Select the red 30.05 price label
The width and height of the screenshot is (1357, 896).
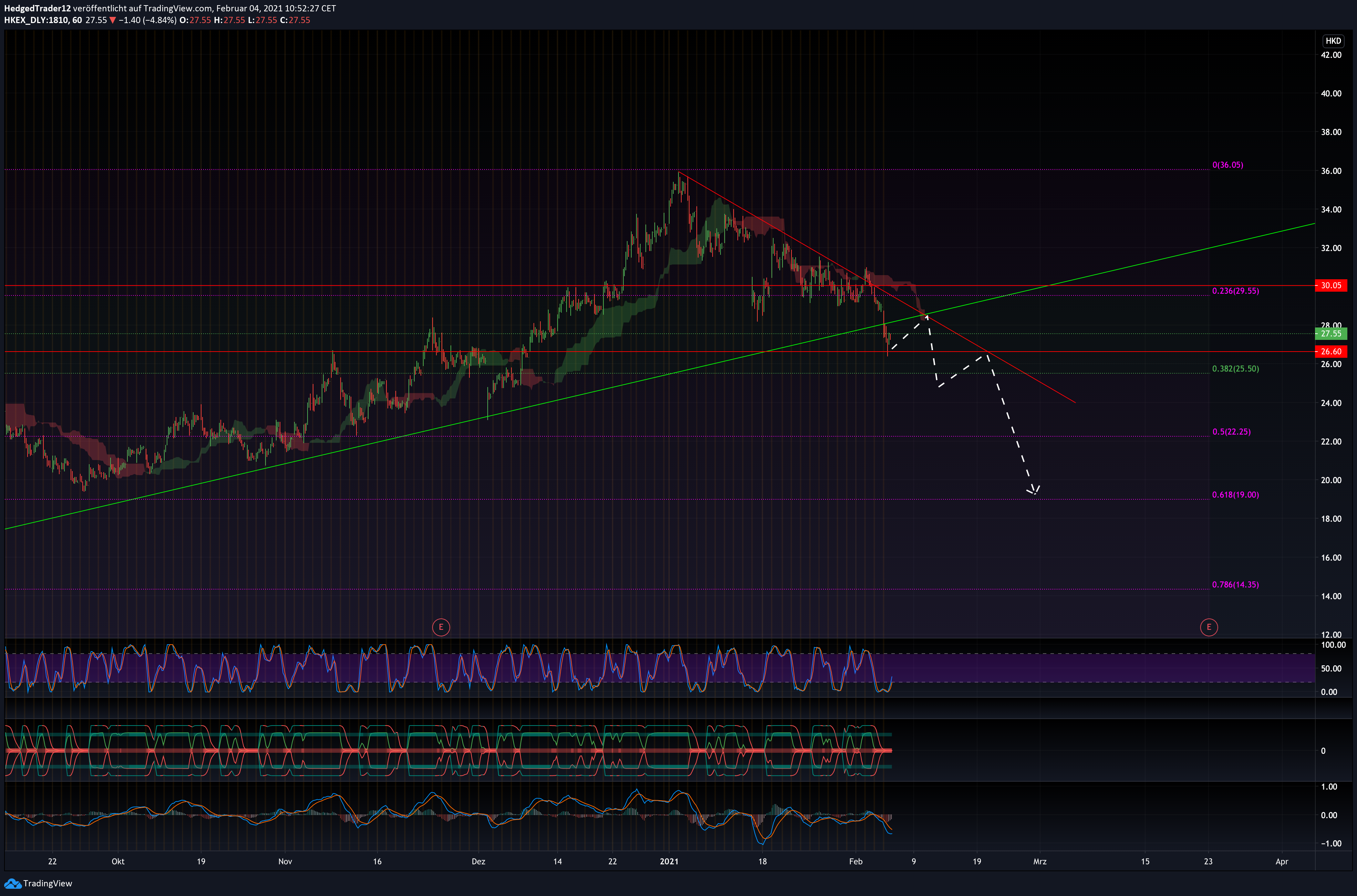[x=1331, y=285]
